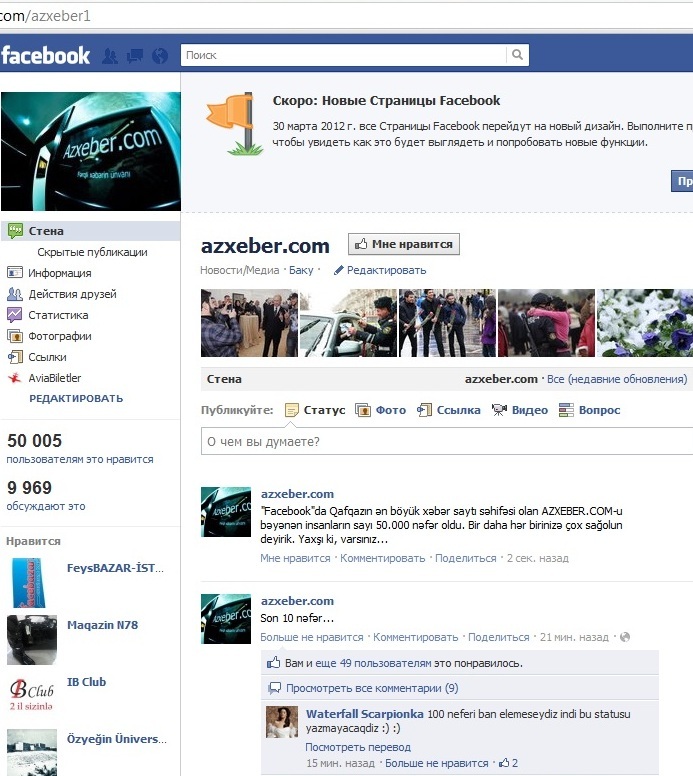The image size is (693, 776).
Task: Select the Вопрос publish option
Action: (589, 410)
